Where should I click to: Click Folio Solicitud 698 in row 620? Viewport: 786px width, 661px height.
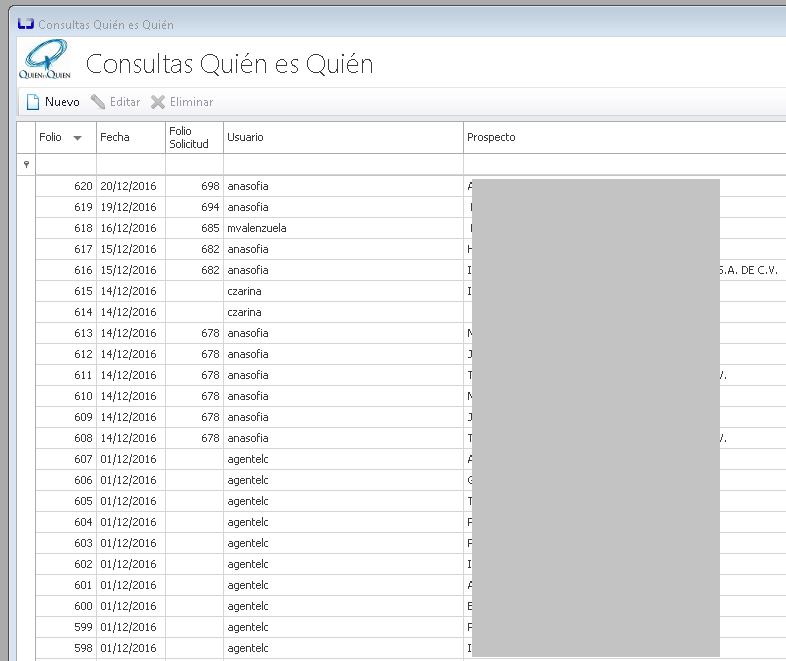(x=211, y=186)
